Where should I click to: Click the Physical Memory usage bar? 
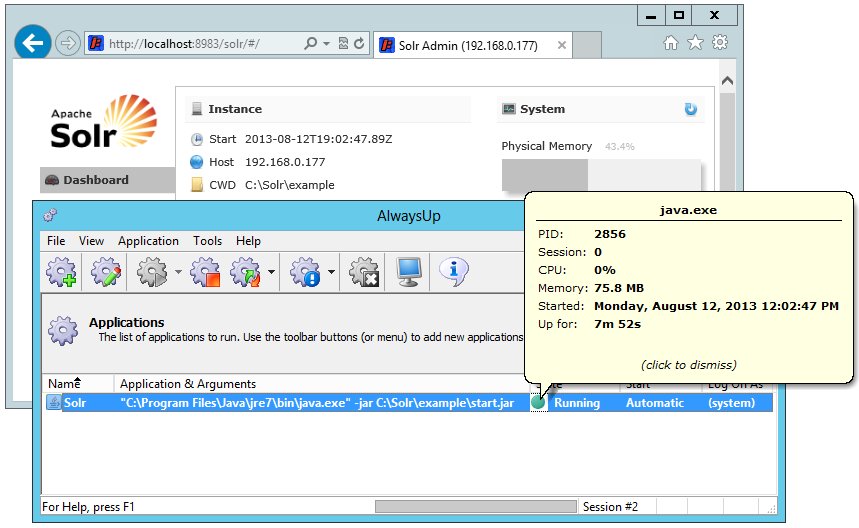click(602, 175)
